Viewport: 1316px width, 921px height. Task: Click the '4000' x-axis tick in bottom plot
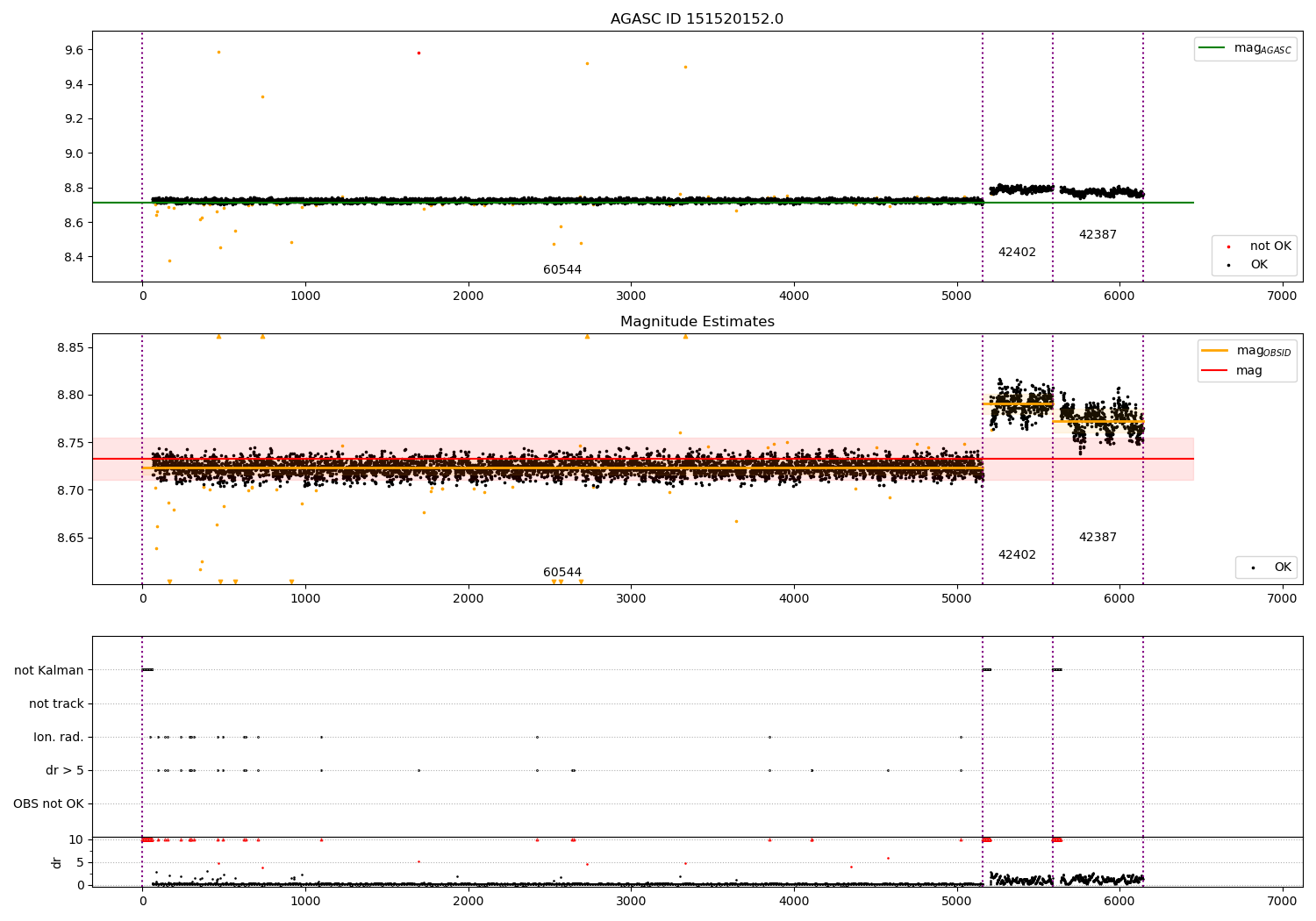pyautogui.click(x=794, y=900)
